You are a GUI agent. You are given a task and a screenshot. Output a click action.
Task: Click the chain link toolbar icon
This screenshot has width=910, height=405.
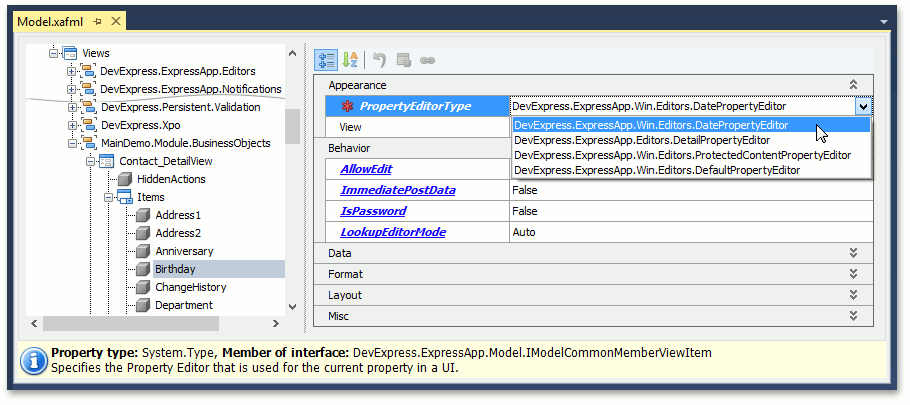click(428, 60)
